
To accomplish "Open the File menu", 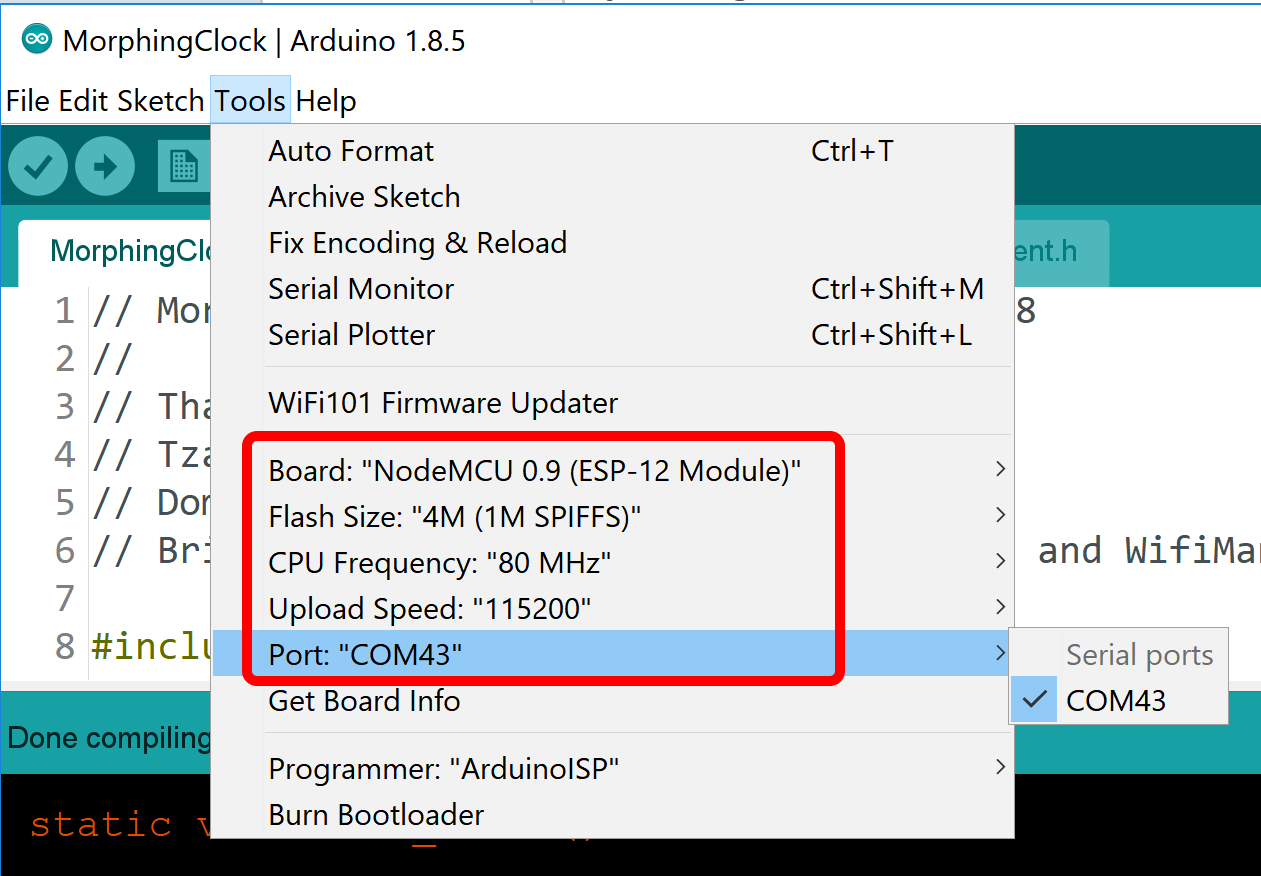I will (x=27, y=101).
